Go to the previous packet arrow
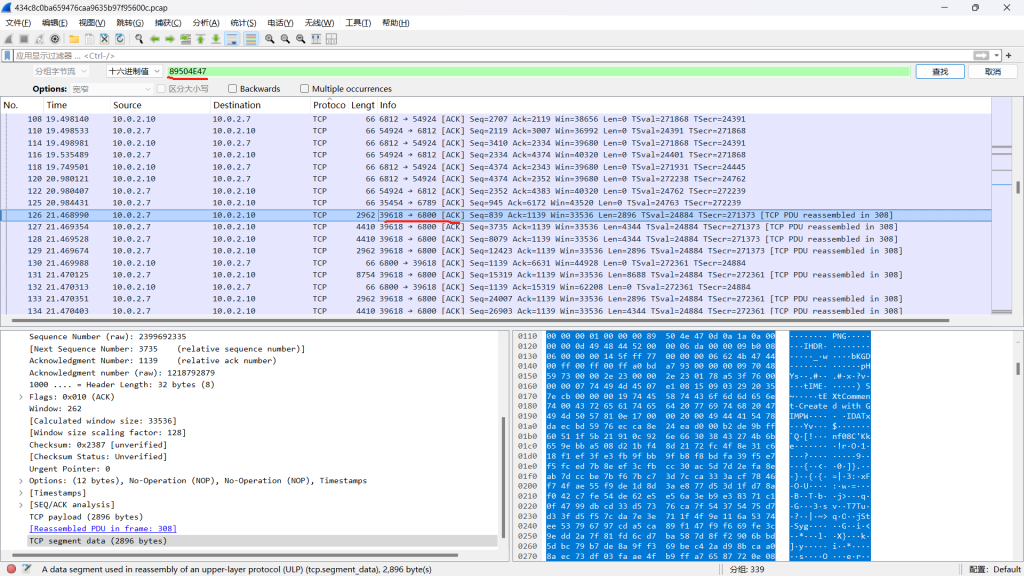 155,39
